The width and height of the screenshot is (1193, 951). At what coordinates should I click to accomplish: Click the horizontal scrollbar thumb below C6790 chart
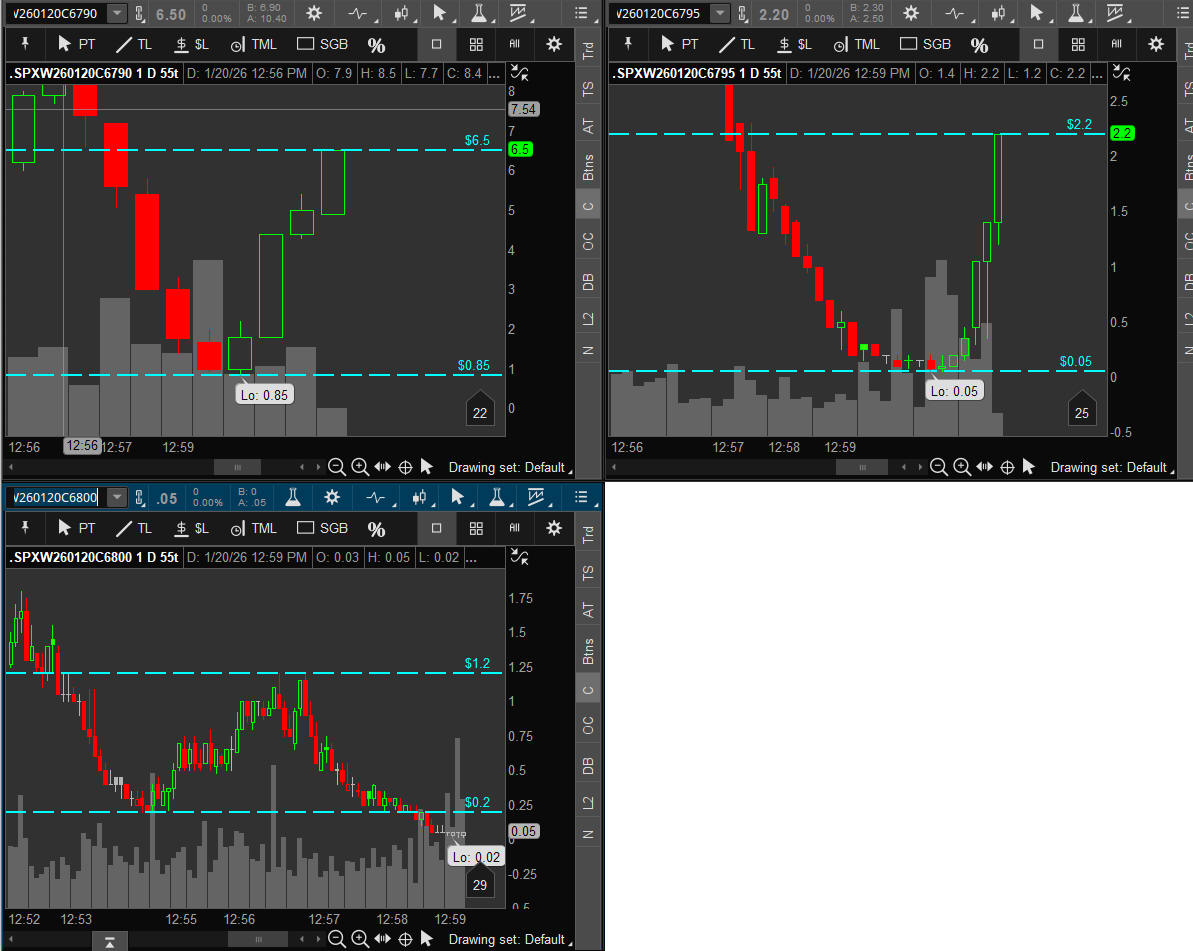pos(237,467)
